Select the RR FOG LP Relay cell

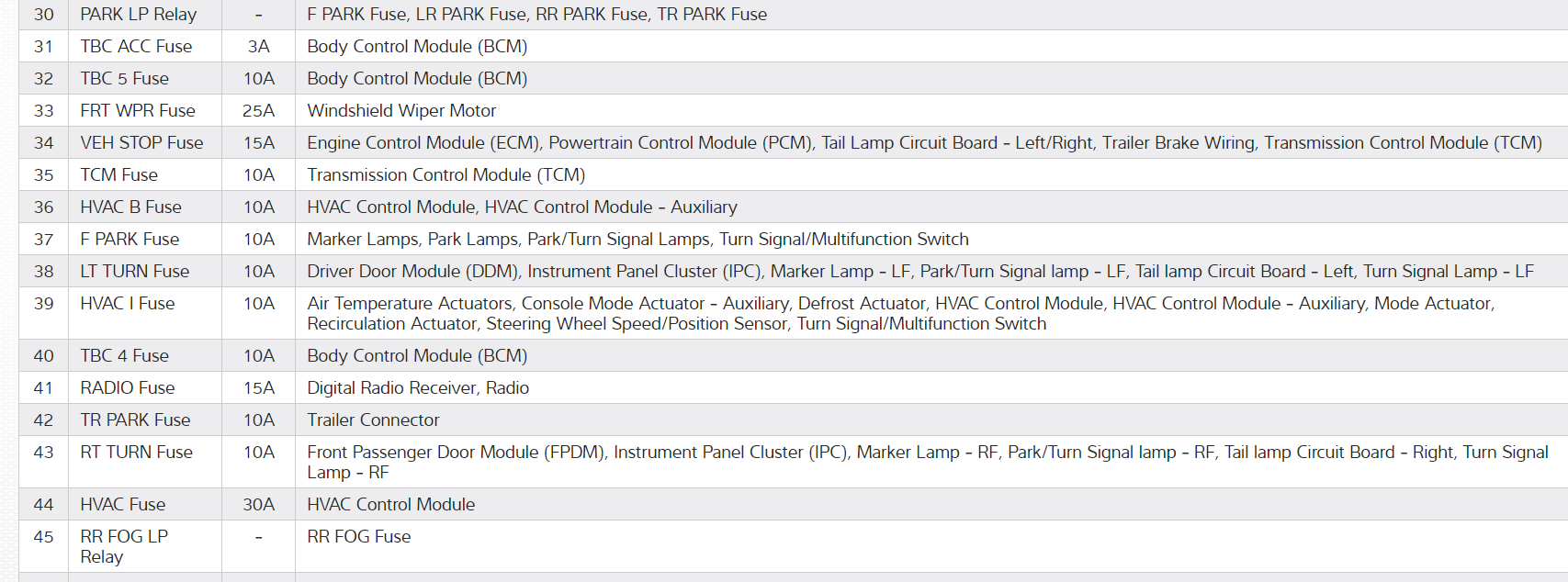click(x=123, y=546)
